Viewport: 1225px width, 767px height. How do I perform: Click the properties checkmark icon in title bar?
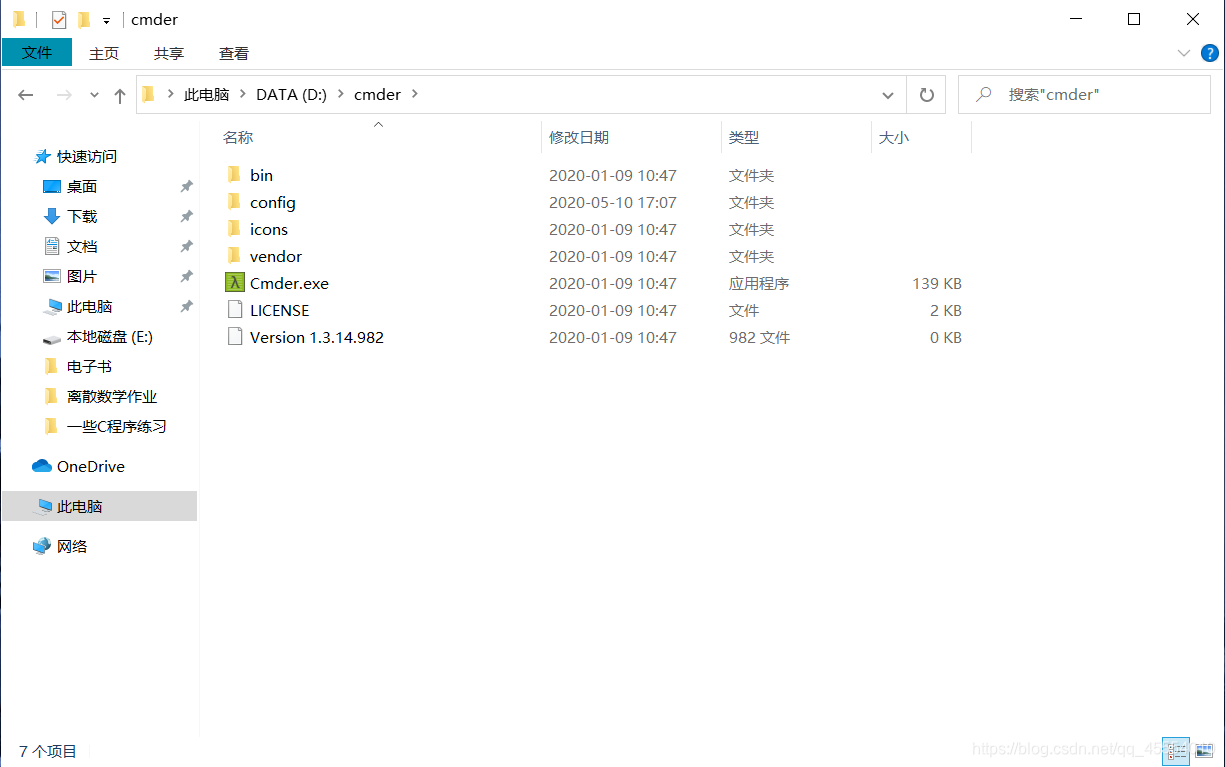tap(59, 19)
